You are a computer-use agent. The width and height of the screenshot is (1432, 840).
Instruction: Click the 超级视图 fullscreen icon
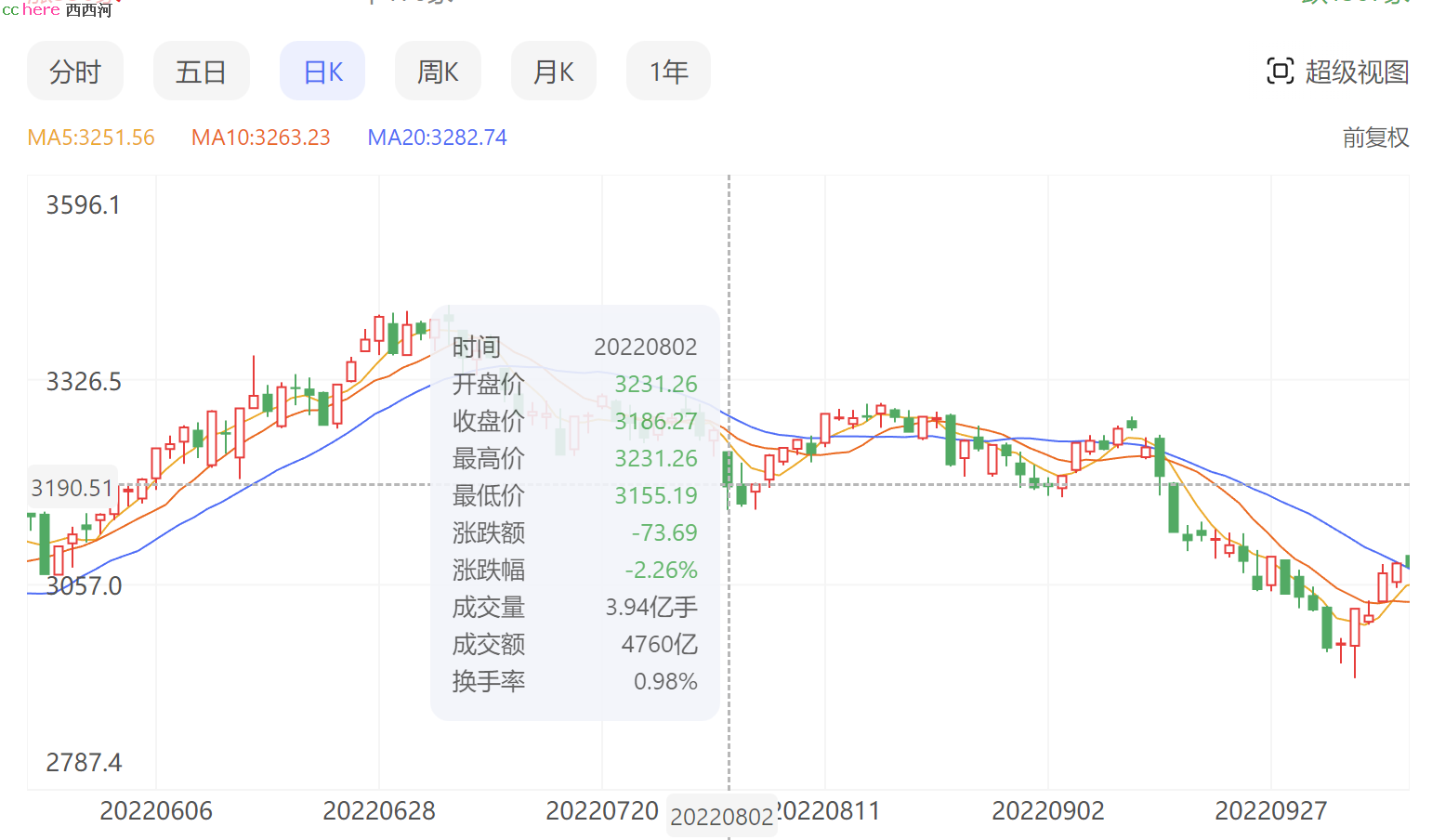point(1280,71)
